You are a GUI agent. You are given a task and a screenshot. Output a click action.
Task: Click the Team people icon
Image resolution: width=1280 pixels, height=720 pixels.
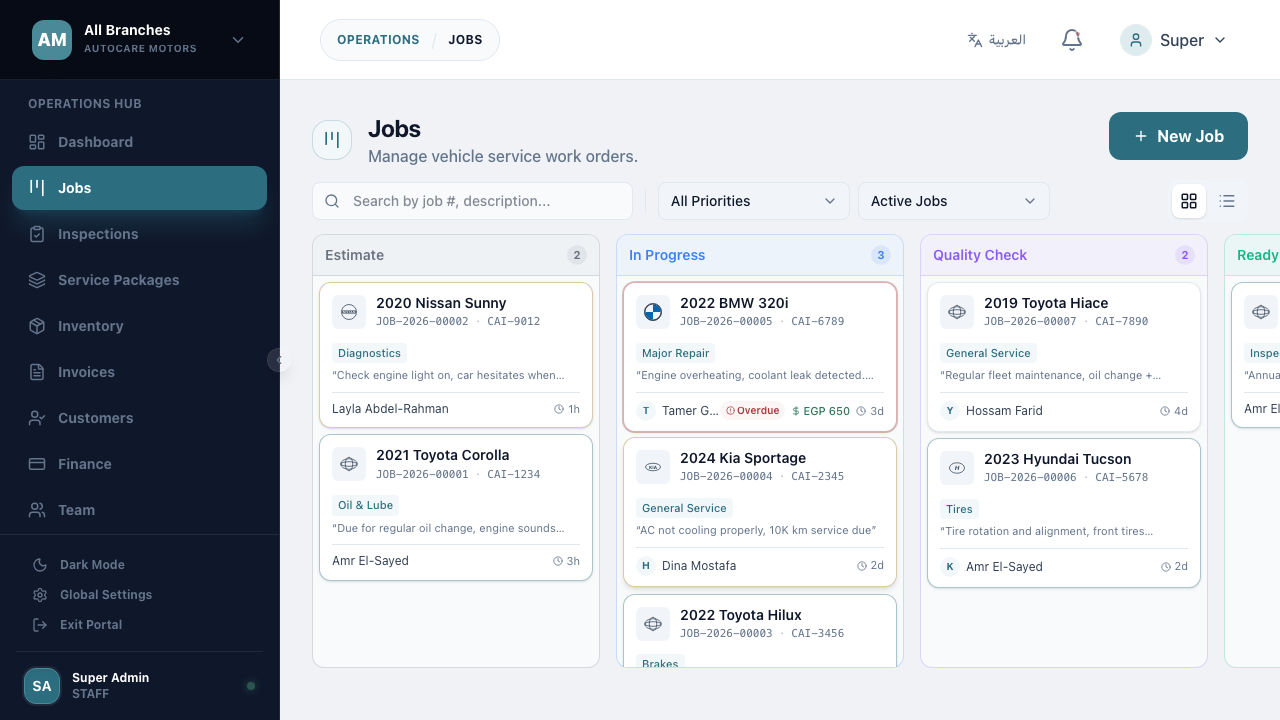pos(37,510)
